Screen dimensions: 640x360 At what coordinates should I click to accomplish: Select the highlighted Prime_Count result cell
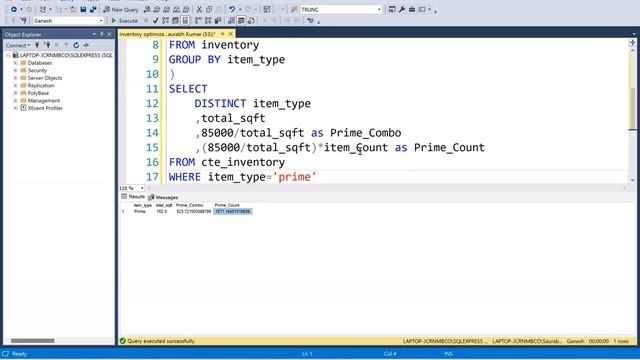click(x=233, y=211)
